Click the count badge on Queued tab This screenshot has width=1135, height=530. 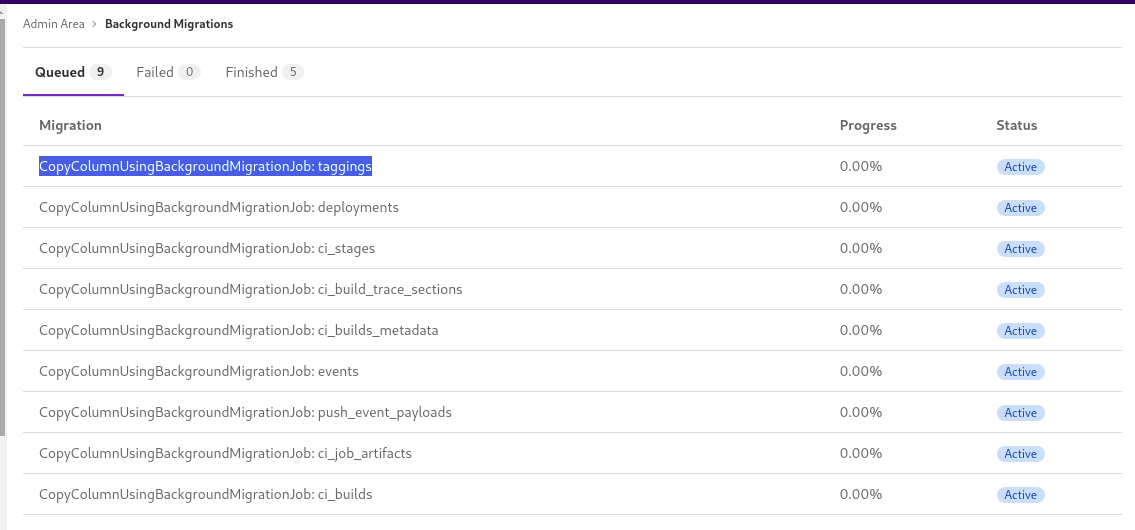click(99, 72)
